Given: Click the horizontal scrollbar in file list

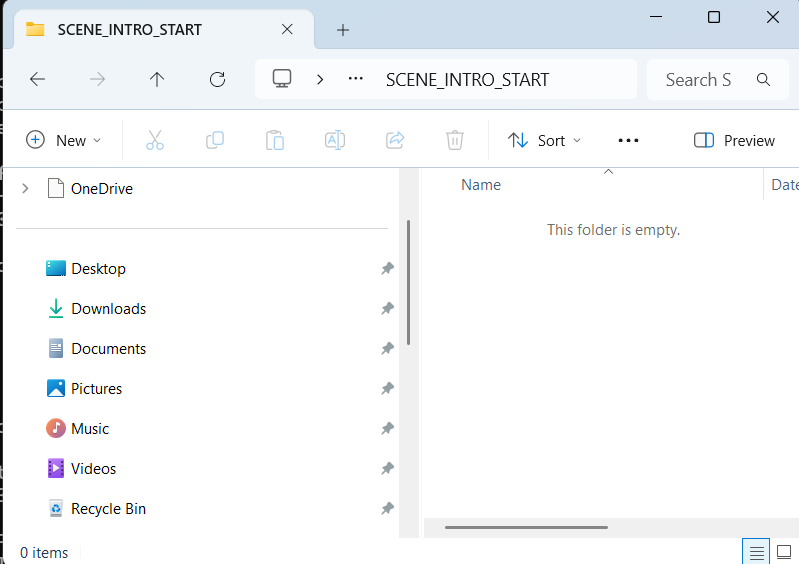Looking at the screenshot, I should click(x=526, y=527).
